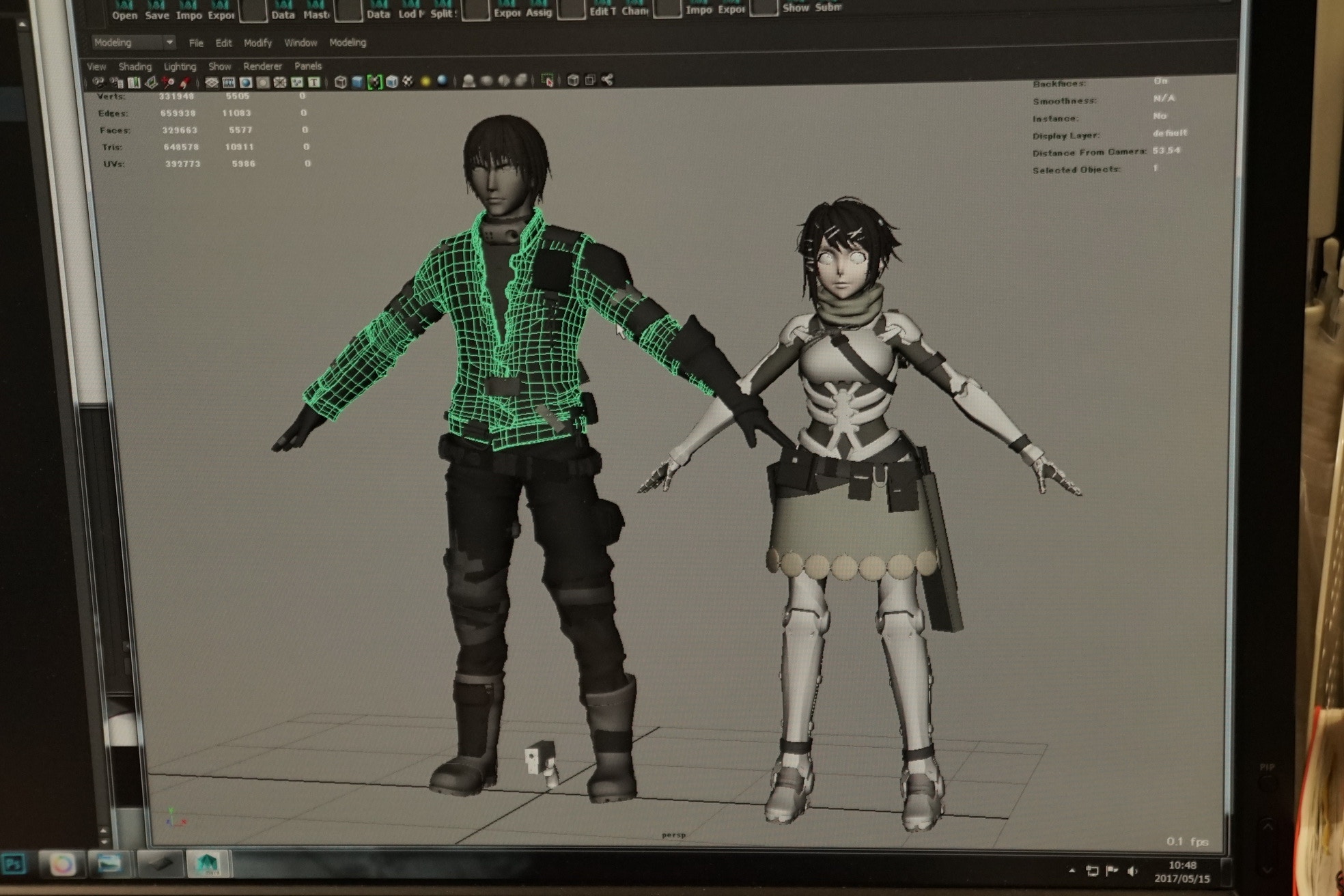Image resolution: width=1344 pixels, height=896 pixels.
Task: Click the 0.1 fps readout
Action: pyautogui.click(x=1187, y=841)
